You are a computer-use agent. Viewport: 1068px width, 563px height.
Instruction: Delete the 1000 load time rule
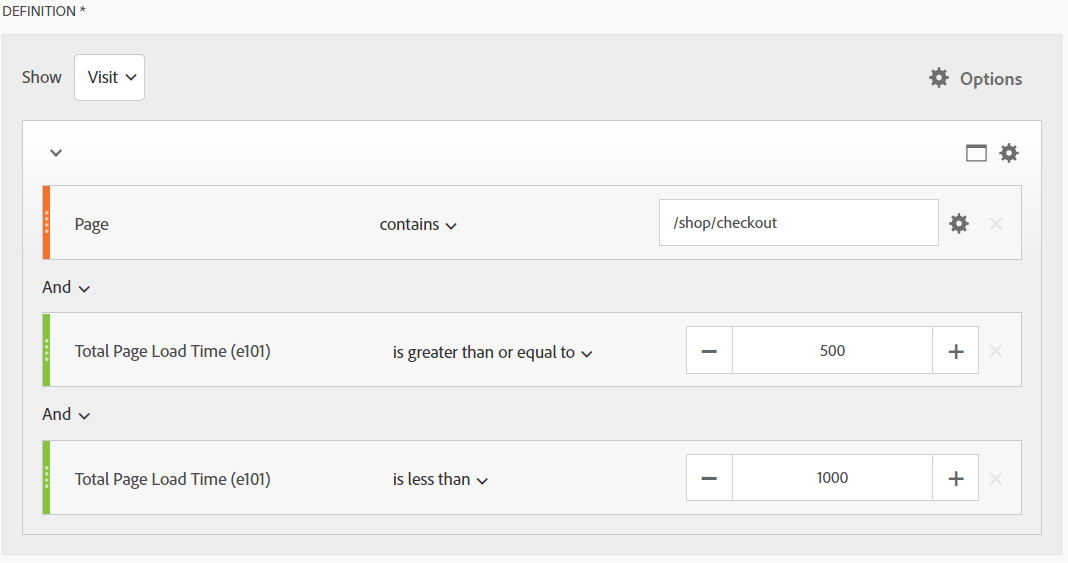pos(996,479)
